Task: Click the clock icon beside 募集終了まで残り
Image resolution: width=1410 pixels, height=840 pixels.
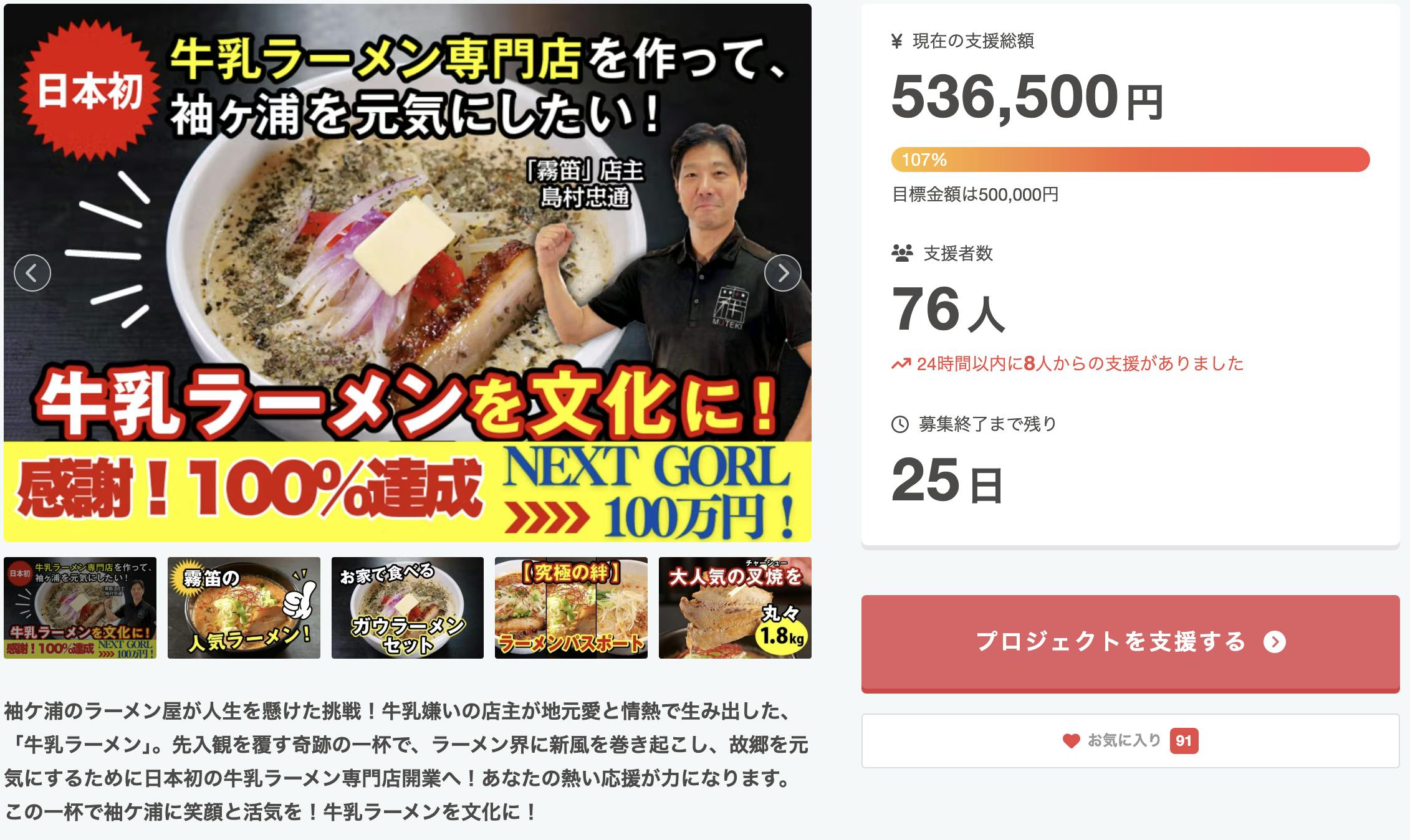Action: tap(900, 424)
